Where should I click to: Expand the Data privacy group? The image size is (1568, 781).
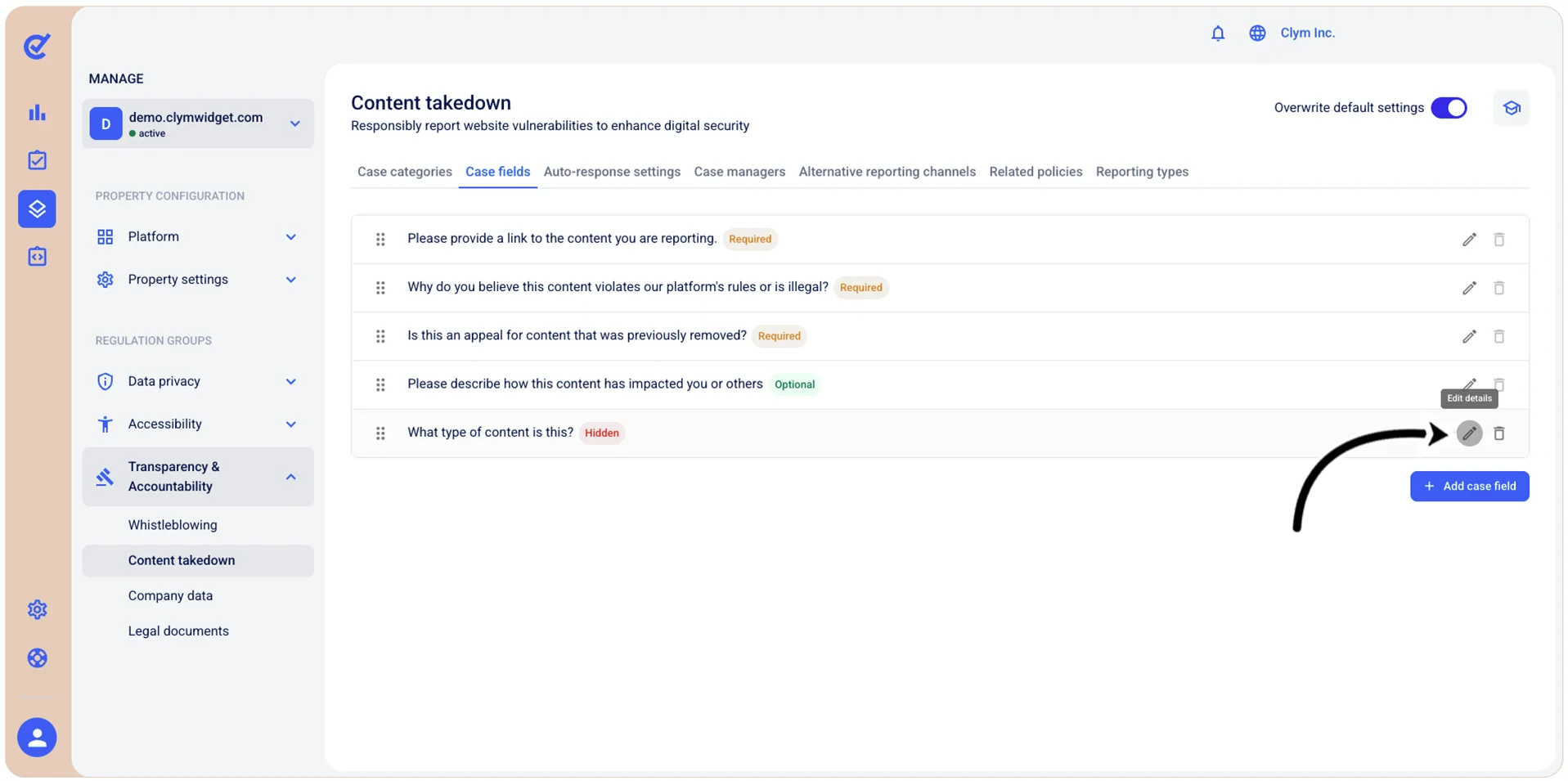[197, 382]
